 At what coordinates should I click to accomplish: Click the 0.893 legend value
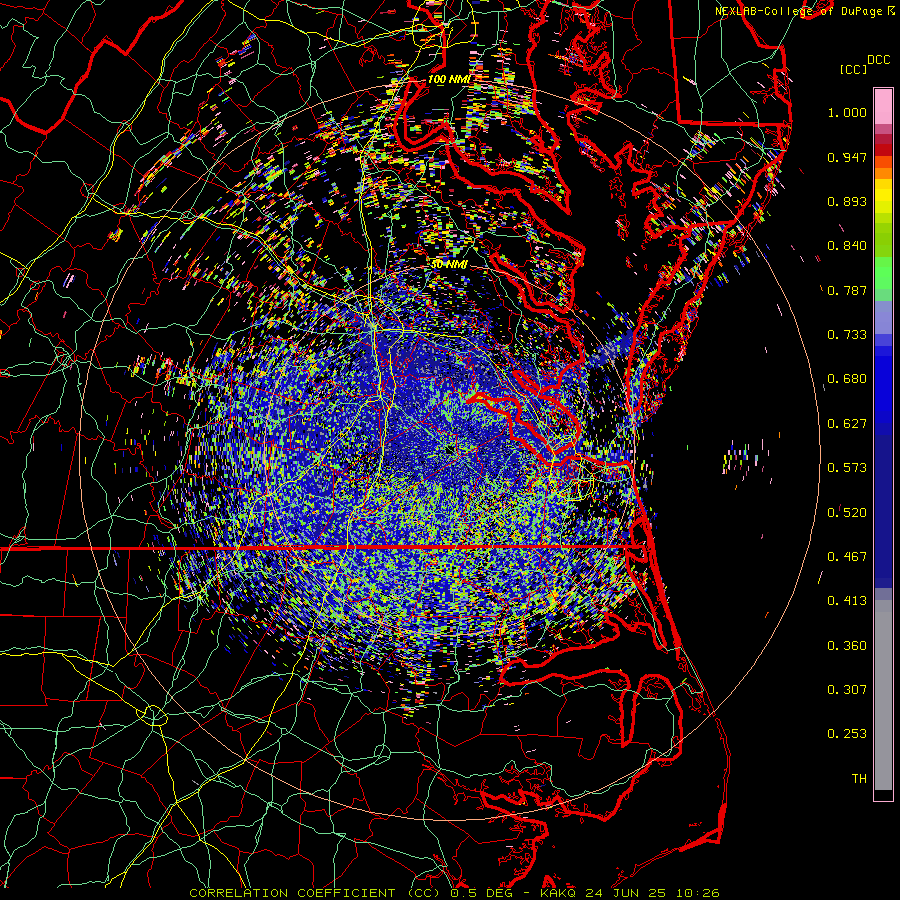847,201
